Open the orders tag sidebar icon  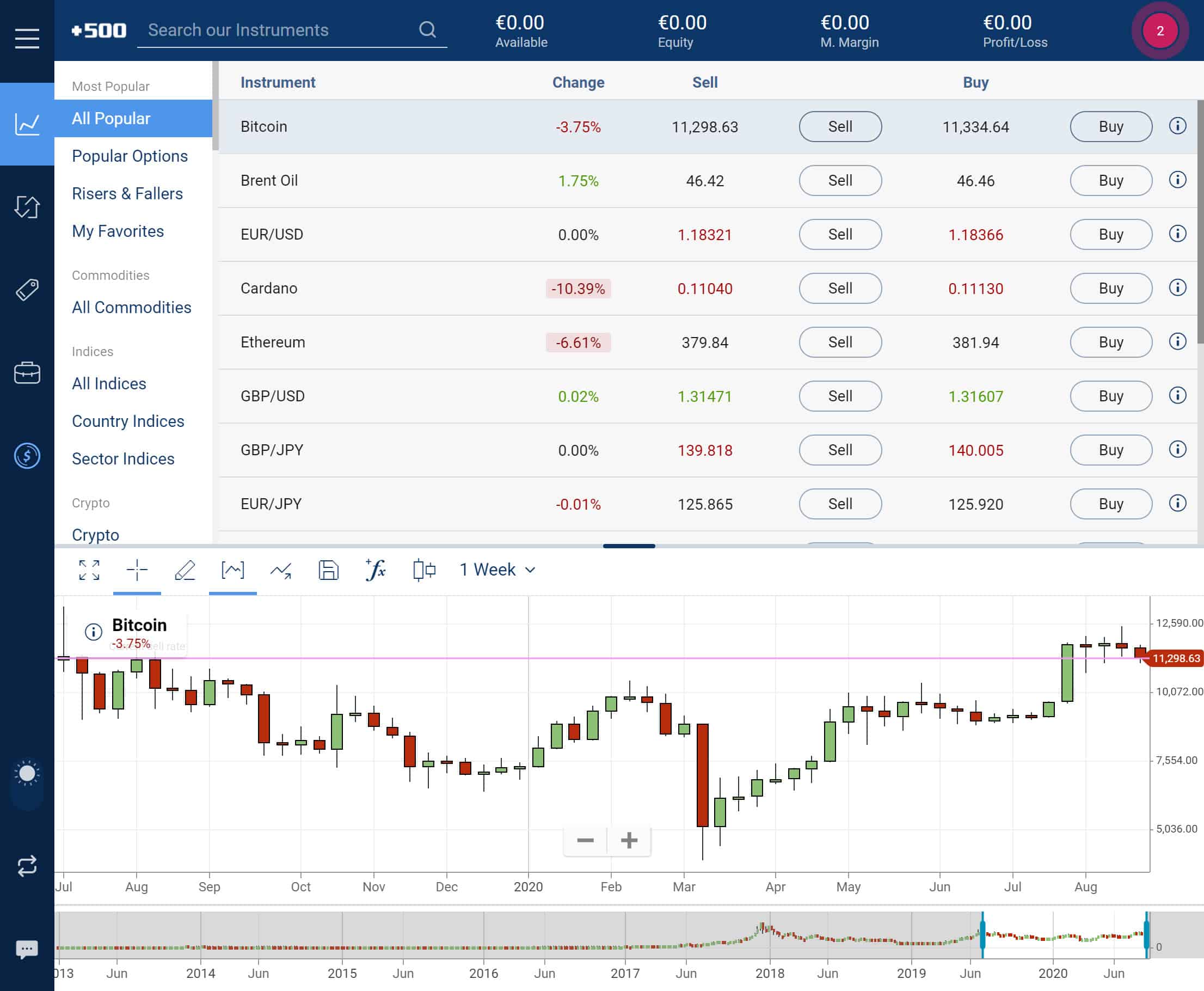27,290
